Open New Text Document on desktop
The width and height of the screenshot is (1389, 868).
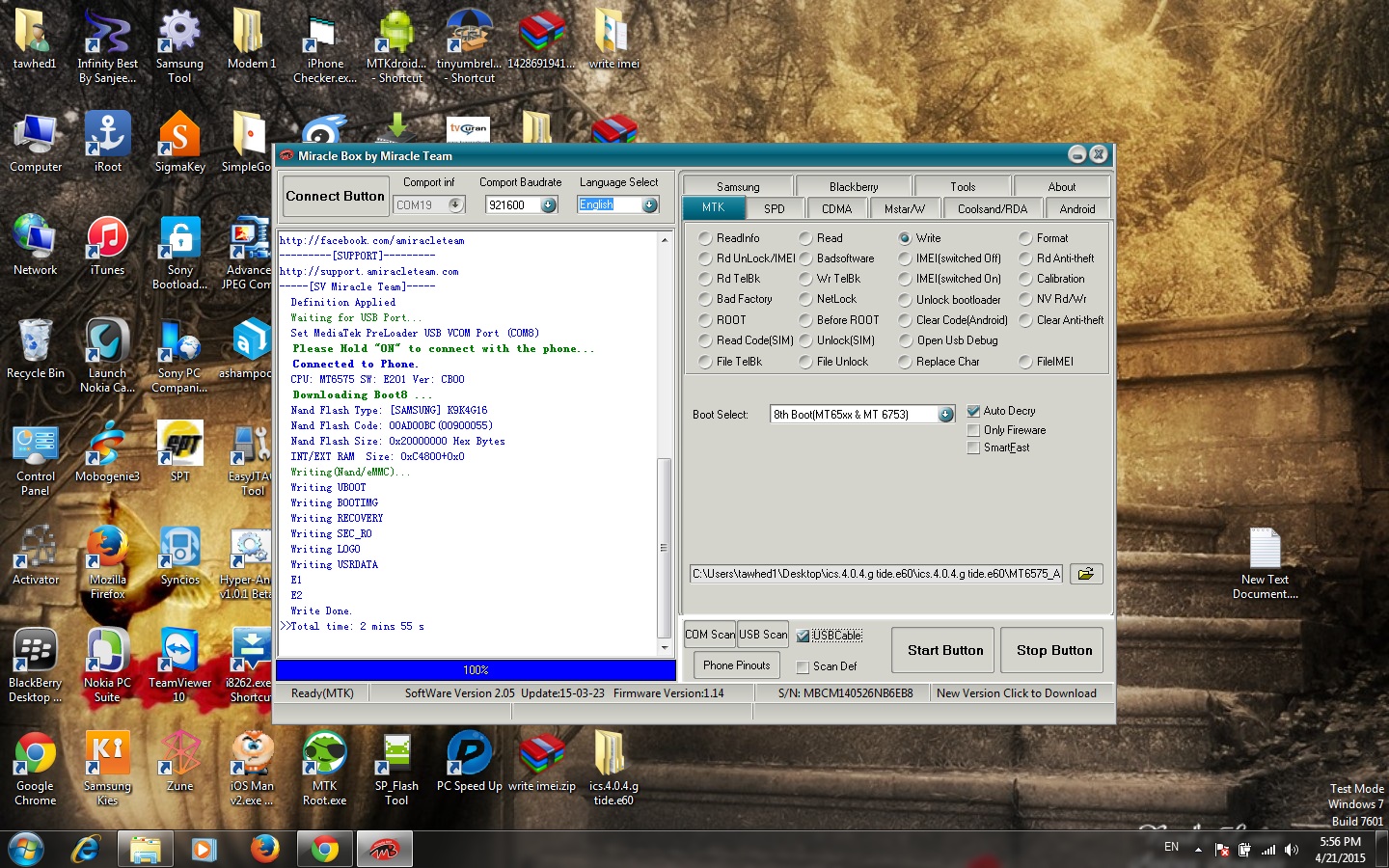point(1265,563)
